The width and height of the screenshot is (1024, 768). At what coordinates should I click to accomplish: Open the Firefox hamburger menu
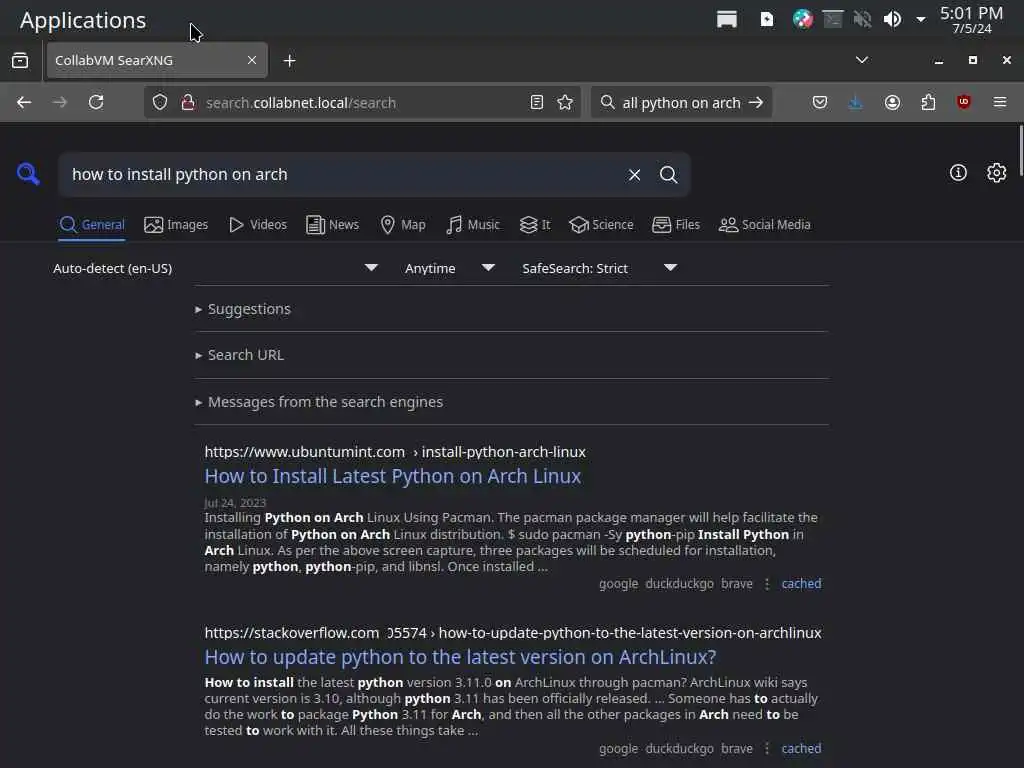(x=1000, y=103)
